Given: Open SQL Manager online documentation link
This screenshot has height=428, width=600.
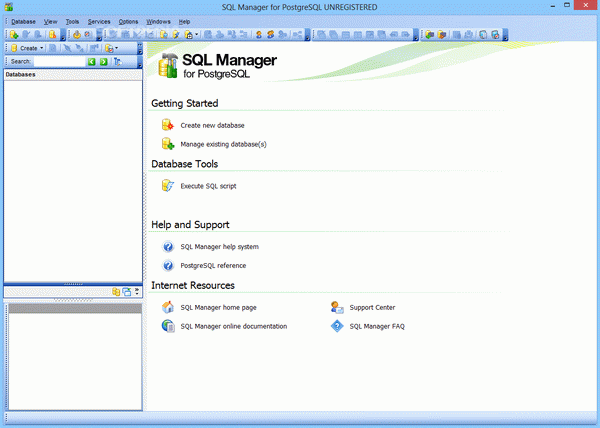Looking at the screenshot, I should 233,326.
